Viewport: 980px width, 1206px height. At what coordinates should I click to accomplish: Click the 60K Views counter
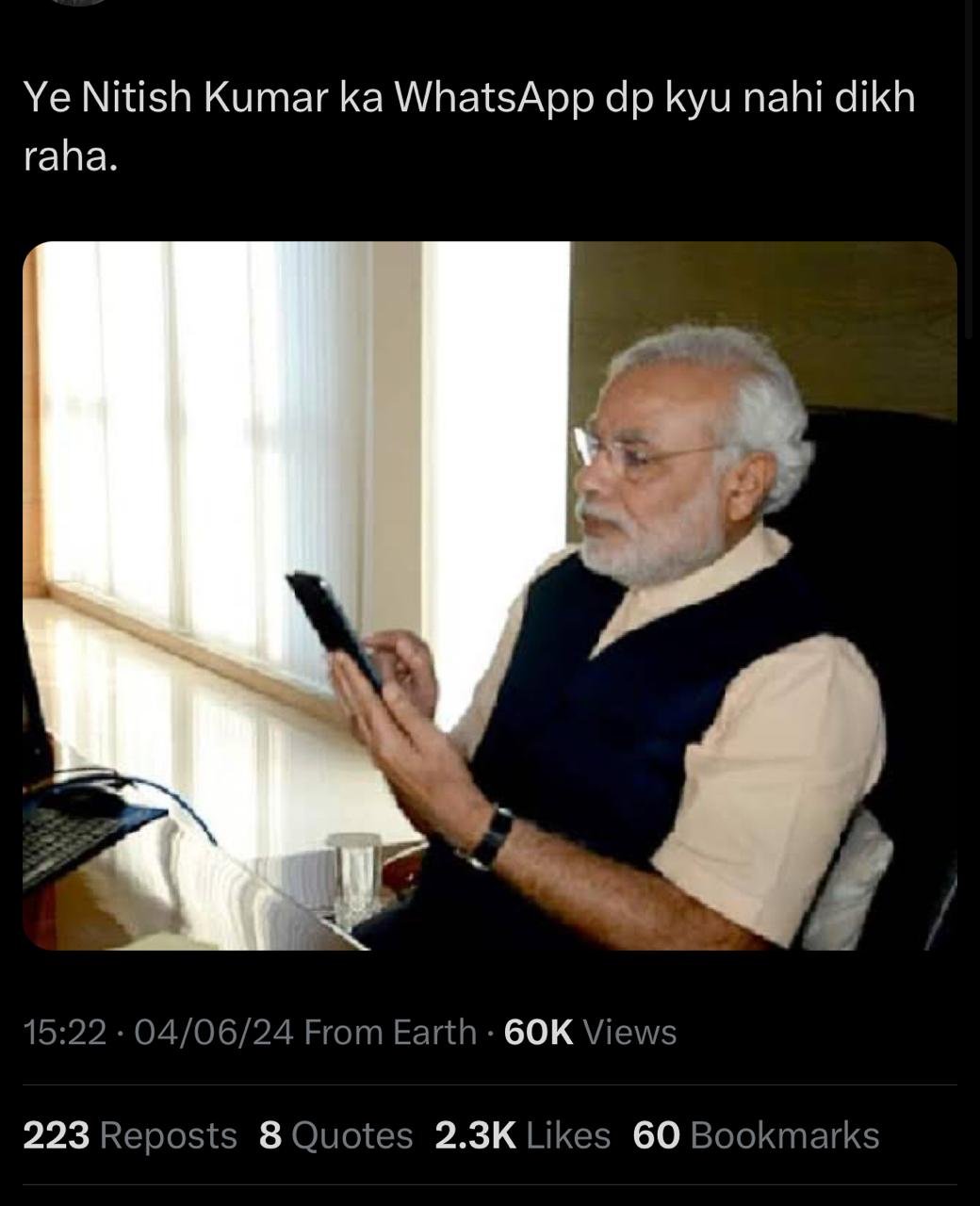(591, 1033)
